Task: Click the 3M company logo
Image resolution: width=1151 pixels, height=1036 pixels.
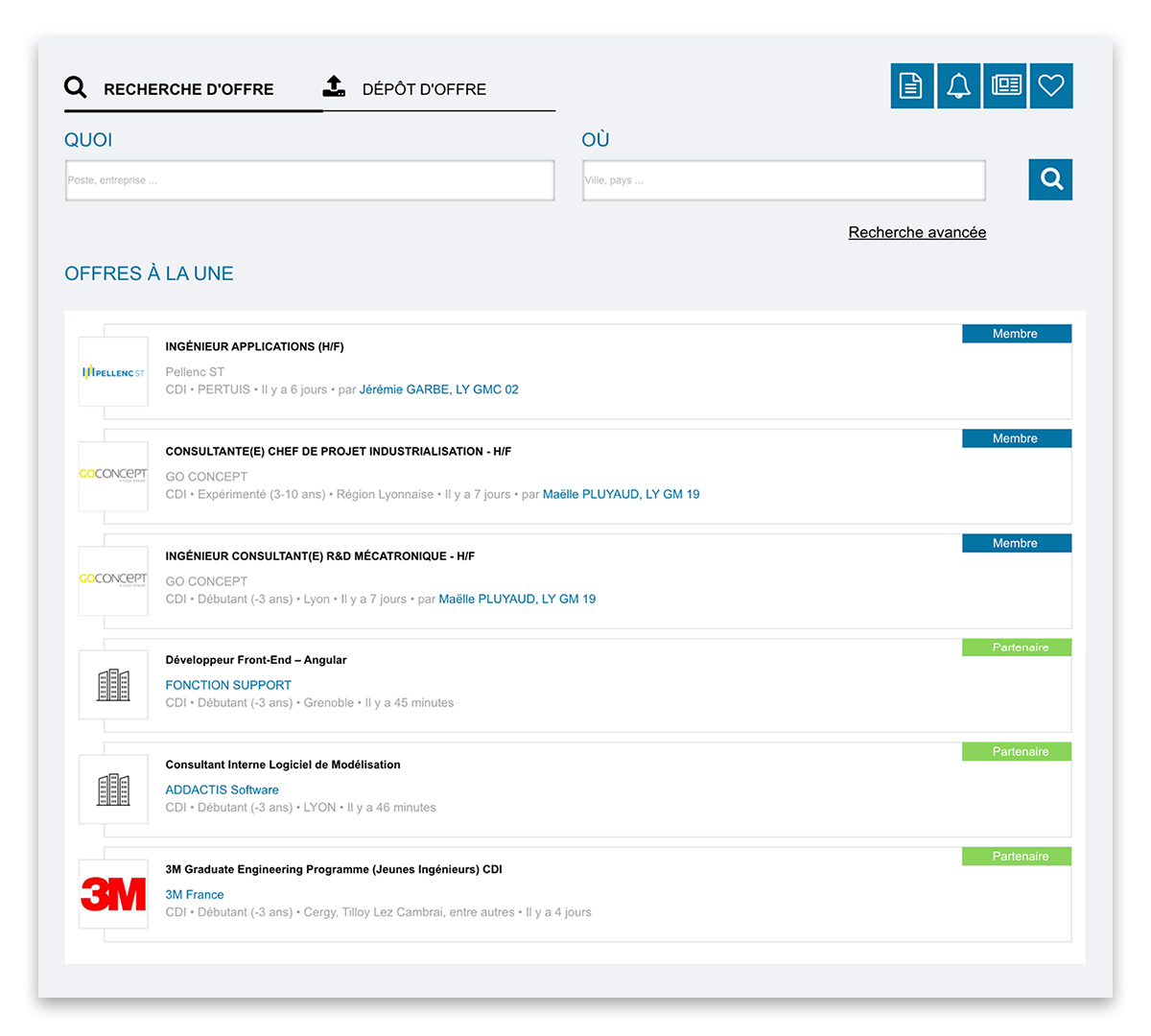Action: coord(113,894)
